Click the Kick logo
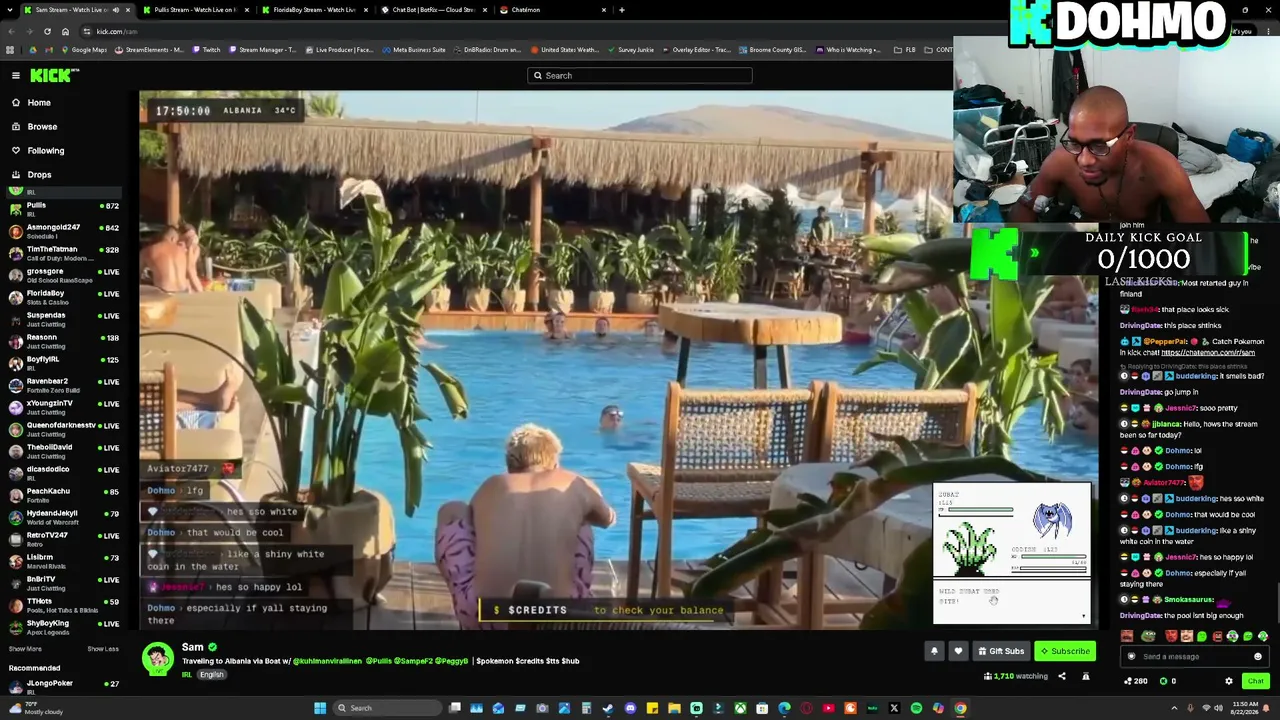 click(50, 75)
